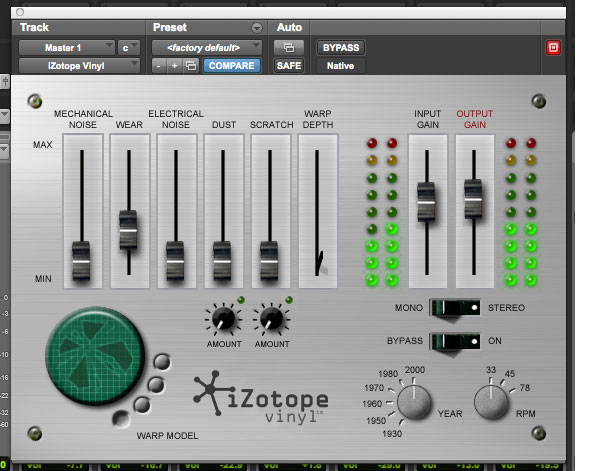This screenshot has width=600, height=471.
Task: Click the preset copy settings icon
Action: [191, 66]
